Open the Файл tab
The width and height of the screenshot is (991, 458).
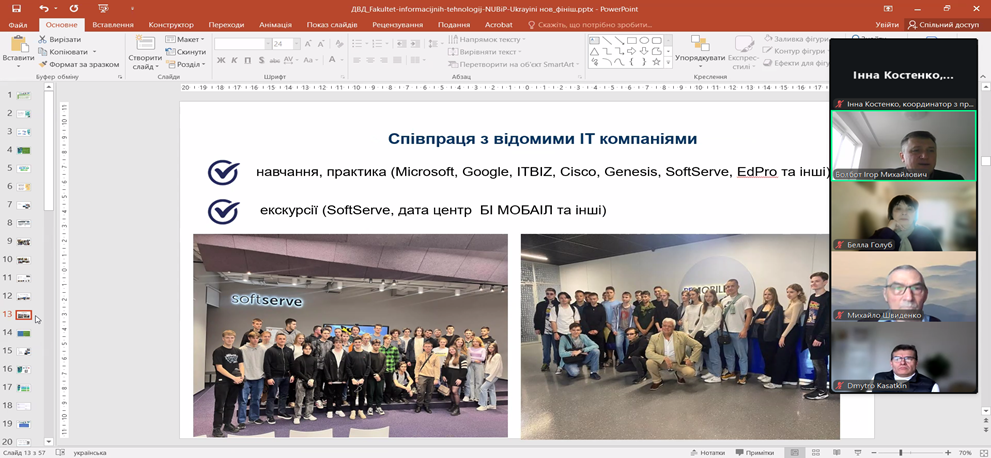pos(18,25)
